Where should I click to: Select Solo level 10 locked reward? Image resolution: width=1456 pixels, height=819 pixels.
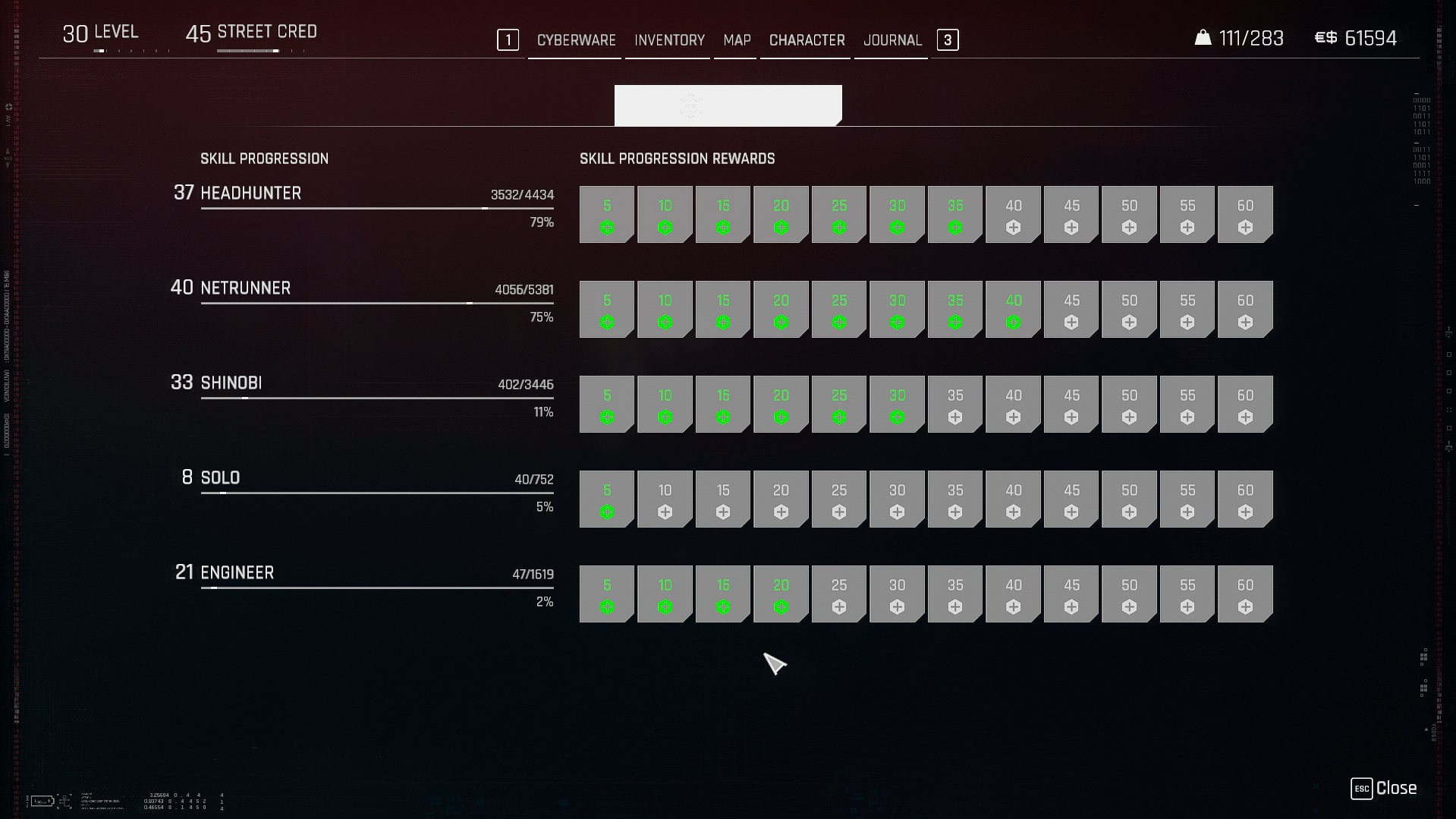665,499
